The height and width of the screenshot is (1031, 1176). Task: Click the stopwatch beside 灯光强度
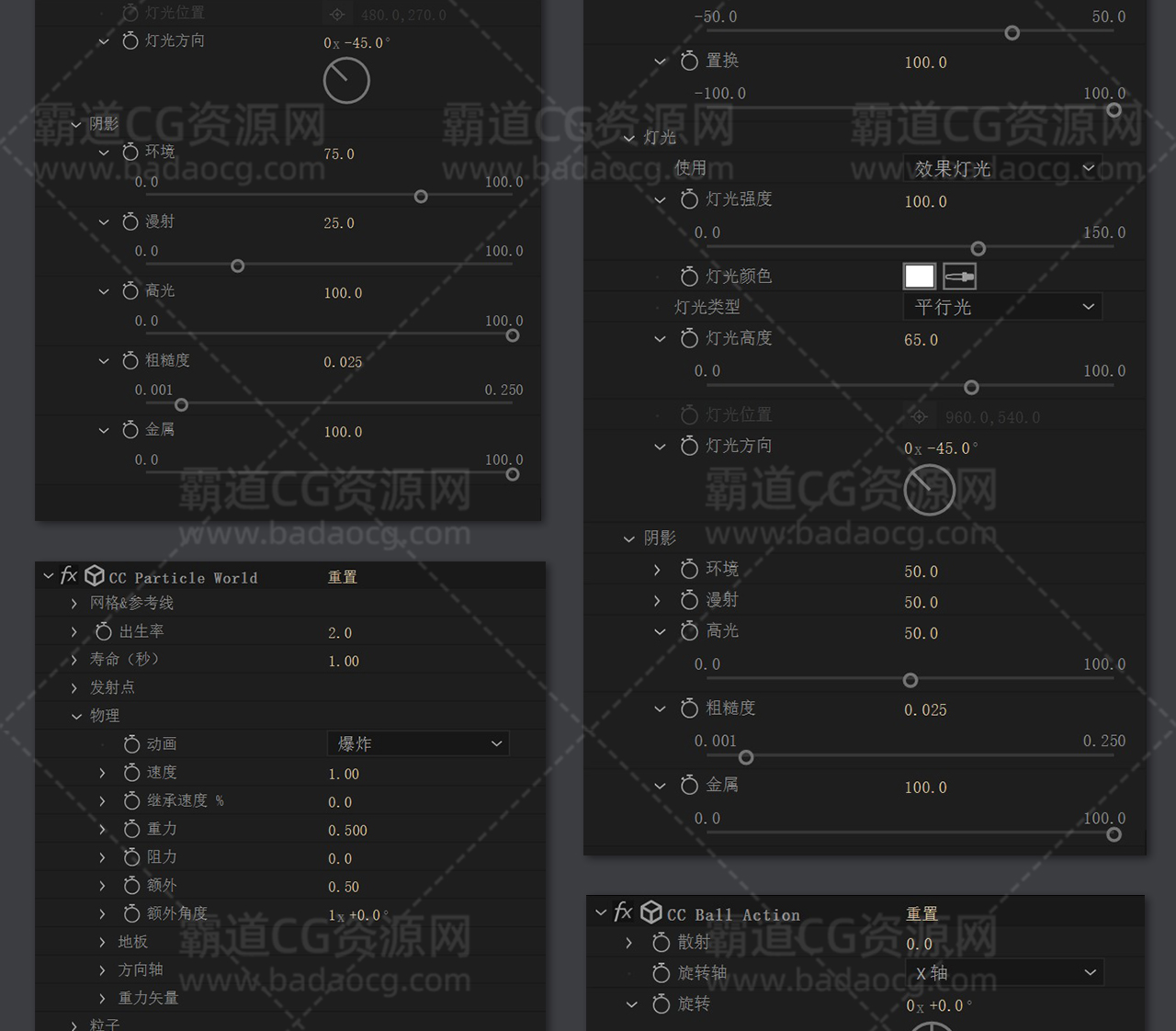pyautogui.click(x=689, y=199)
